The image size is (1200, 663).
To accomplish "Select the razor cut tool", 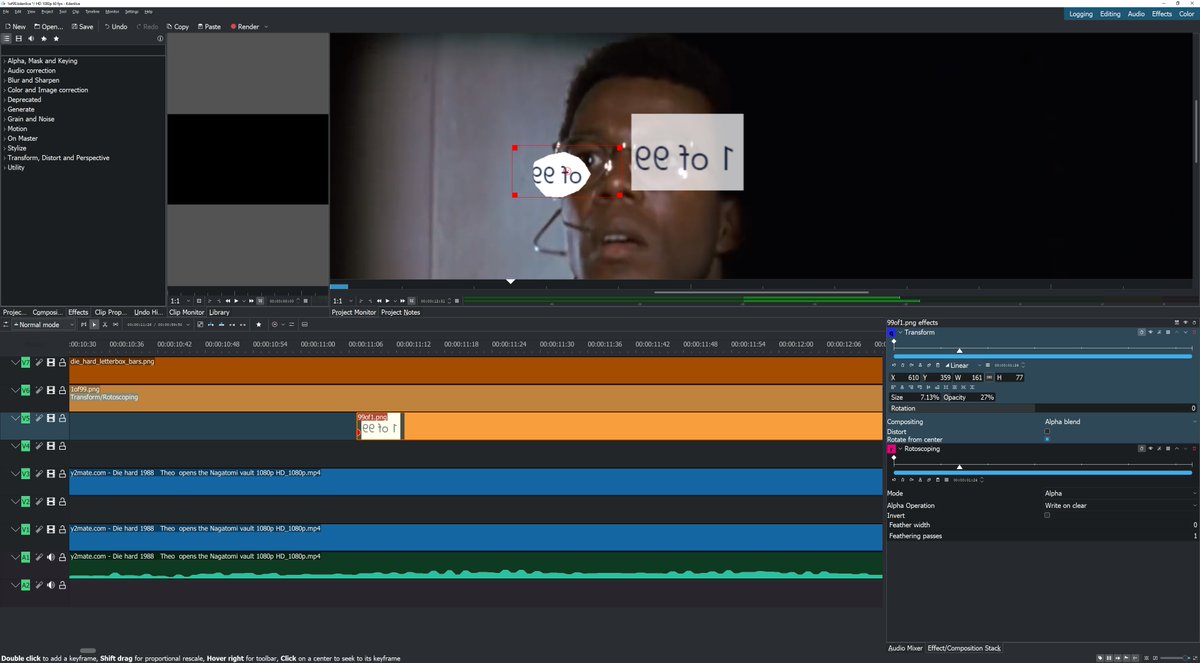I will click(x=105, y=324).
